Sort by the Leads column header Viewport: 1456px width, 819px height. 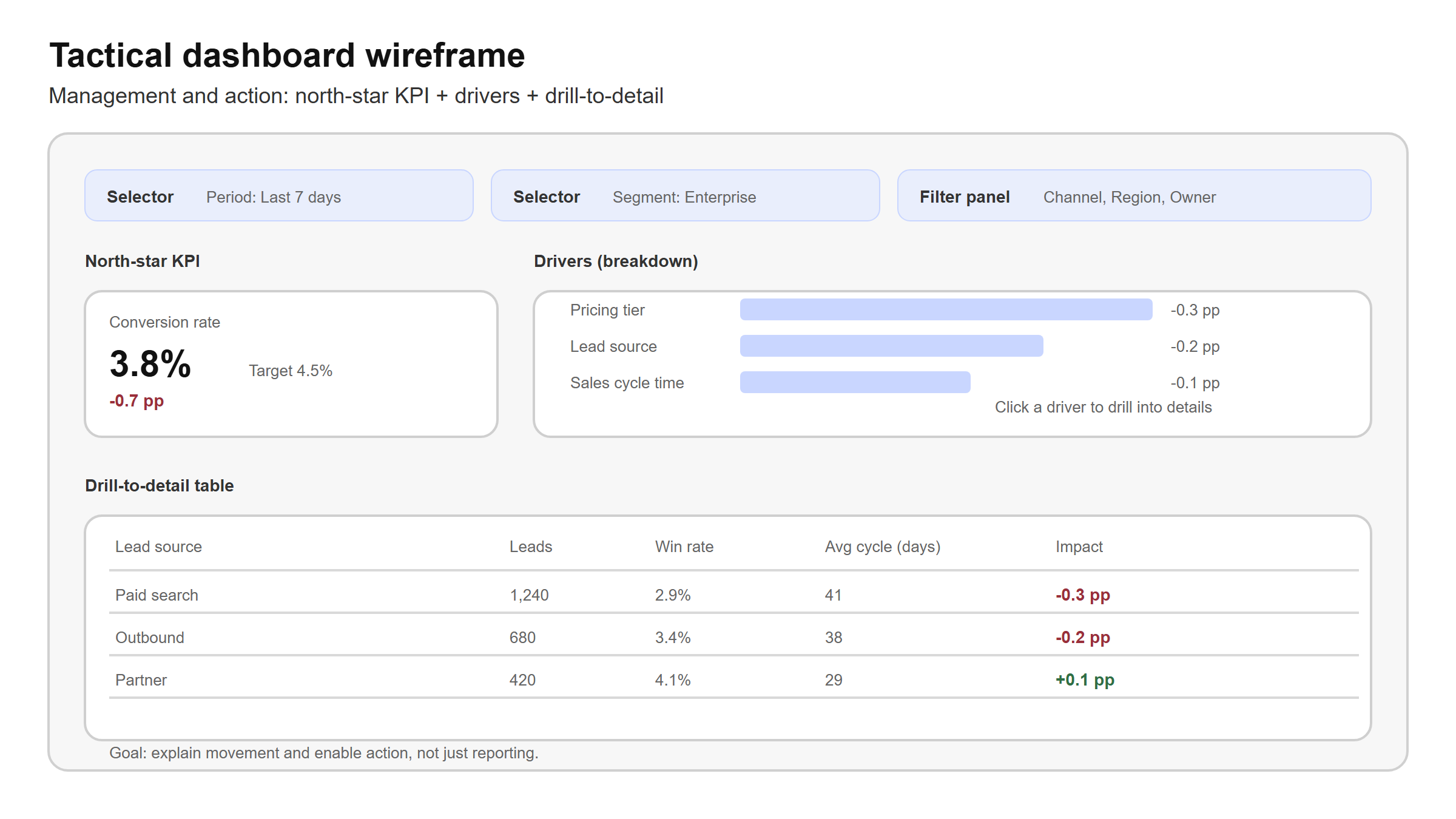pyautogui.click(x=530, y=546)
